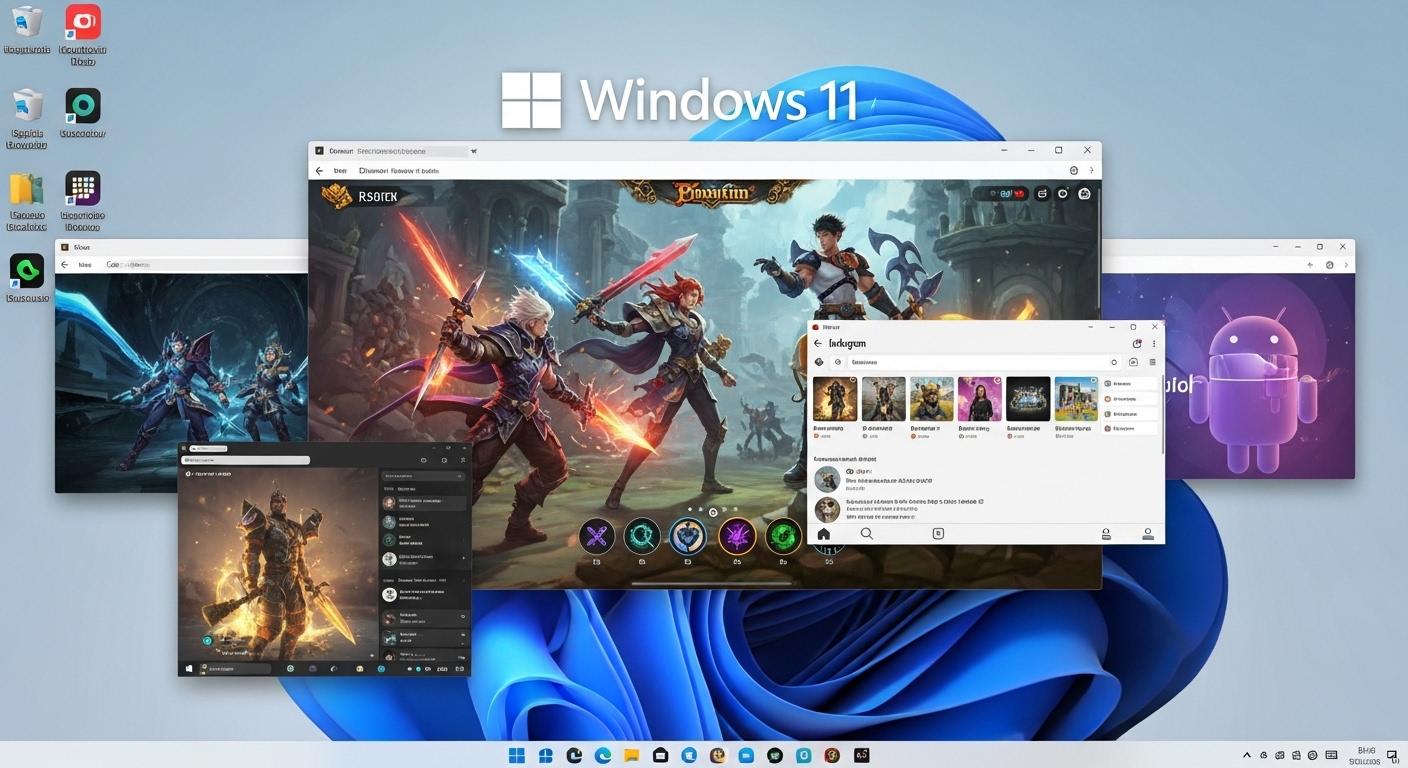Screen dimensions: 1408x768
Task: Show hidden icons in the system tray
Action: point(1246,755)
